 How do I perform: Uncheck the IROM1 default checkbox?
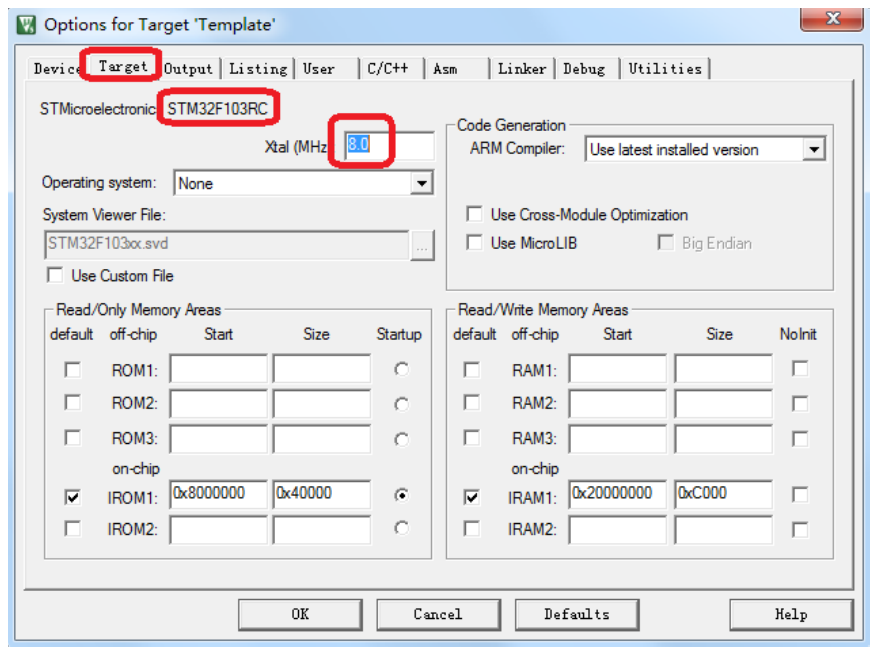73,497
